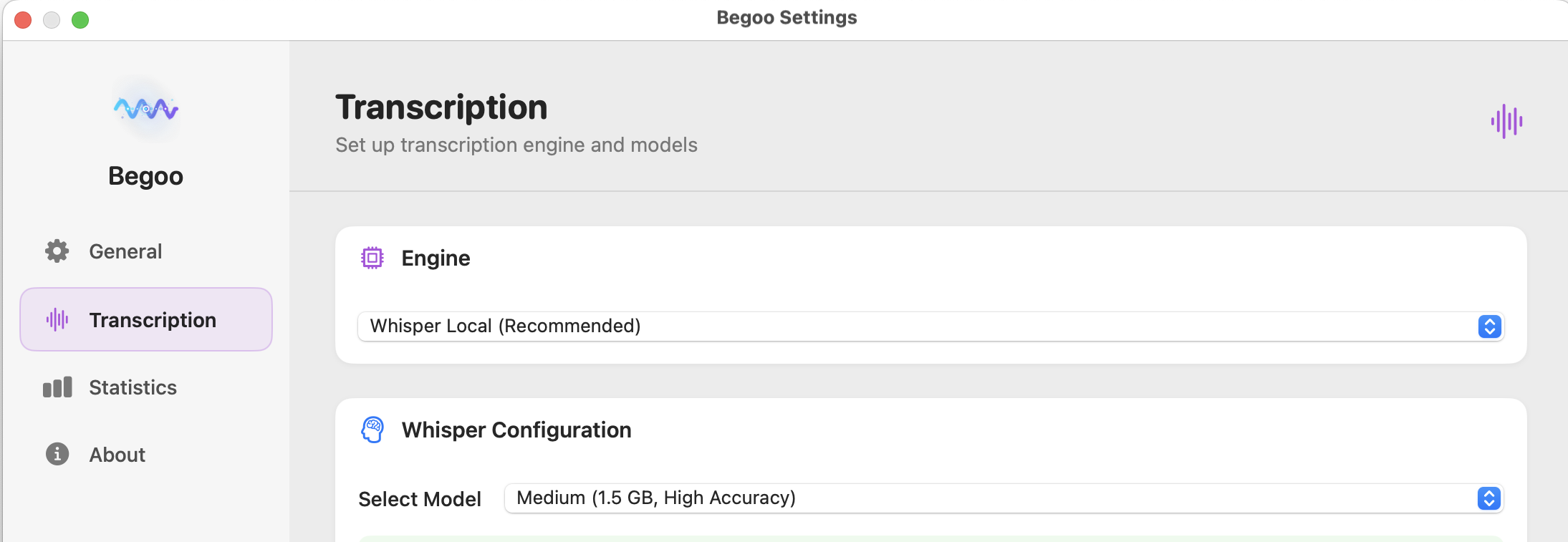Close the Begoo Settings window
The height and width of the screenshot is (542, 1568).
pyautogui.click(x=23, y=20)
